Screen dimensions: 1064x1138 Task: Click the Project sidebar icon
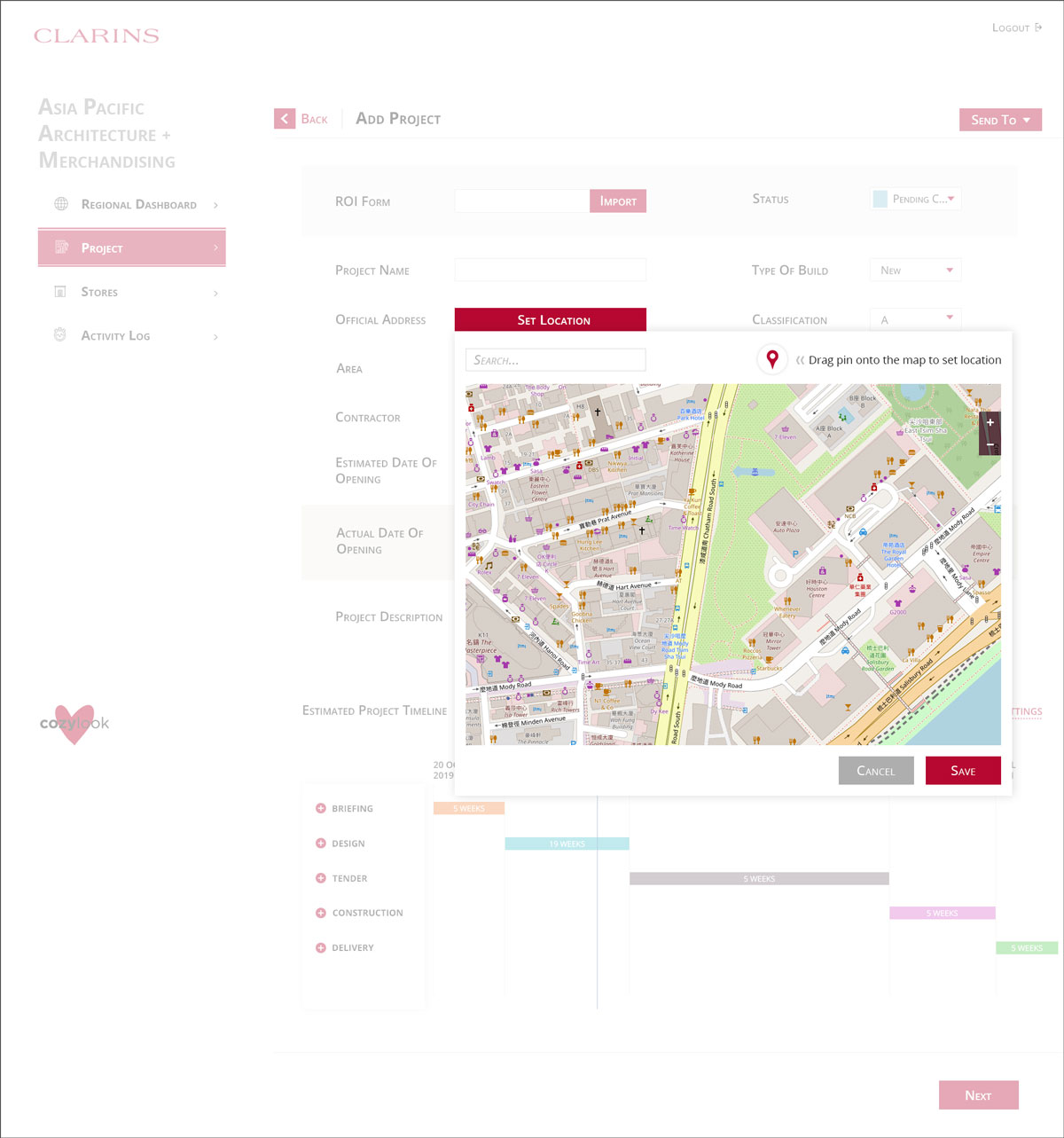(61, 247)
